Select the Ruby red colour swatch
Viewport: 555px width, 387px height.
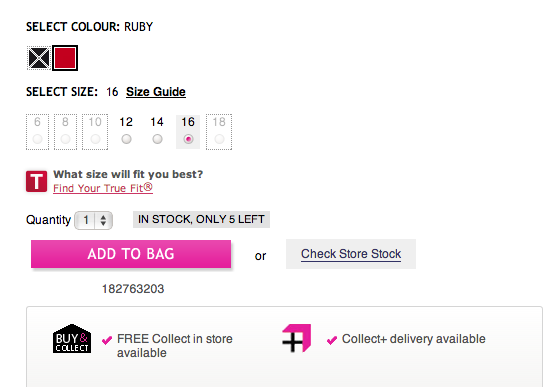(x=65, y=58)
